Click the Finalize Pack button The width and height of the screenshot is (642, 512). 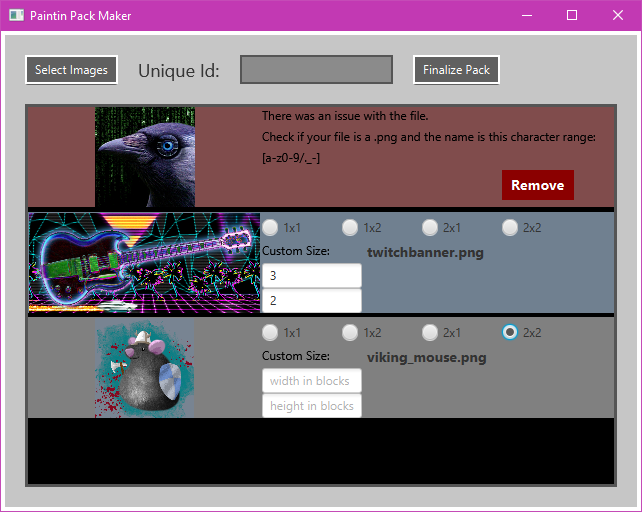456,70
